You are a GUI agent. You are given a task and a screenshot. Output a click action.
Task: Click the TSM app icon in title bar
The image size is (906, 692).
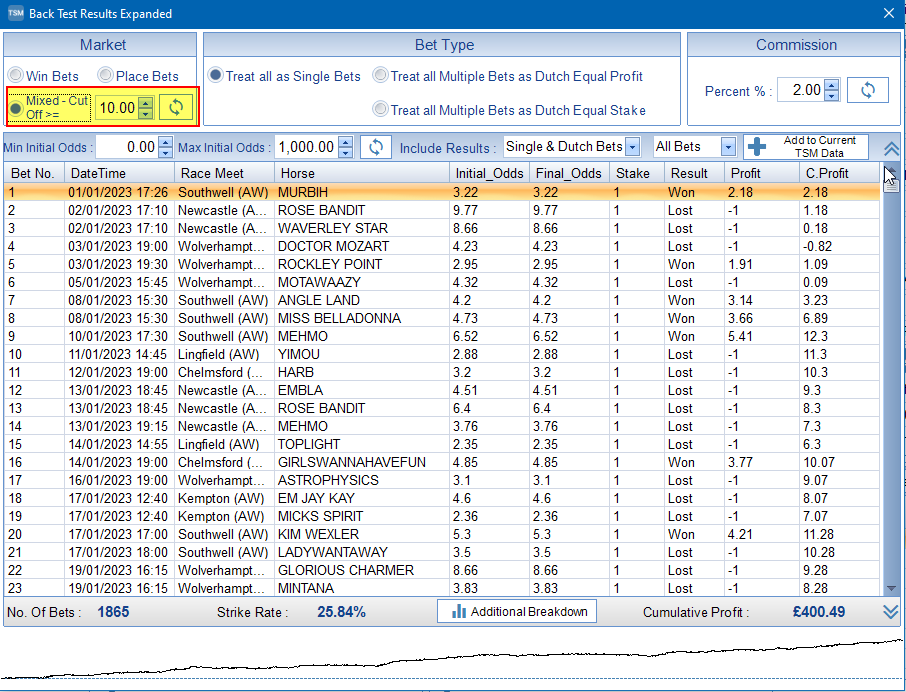pos(15,14)
